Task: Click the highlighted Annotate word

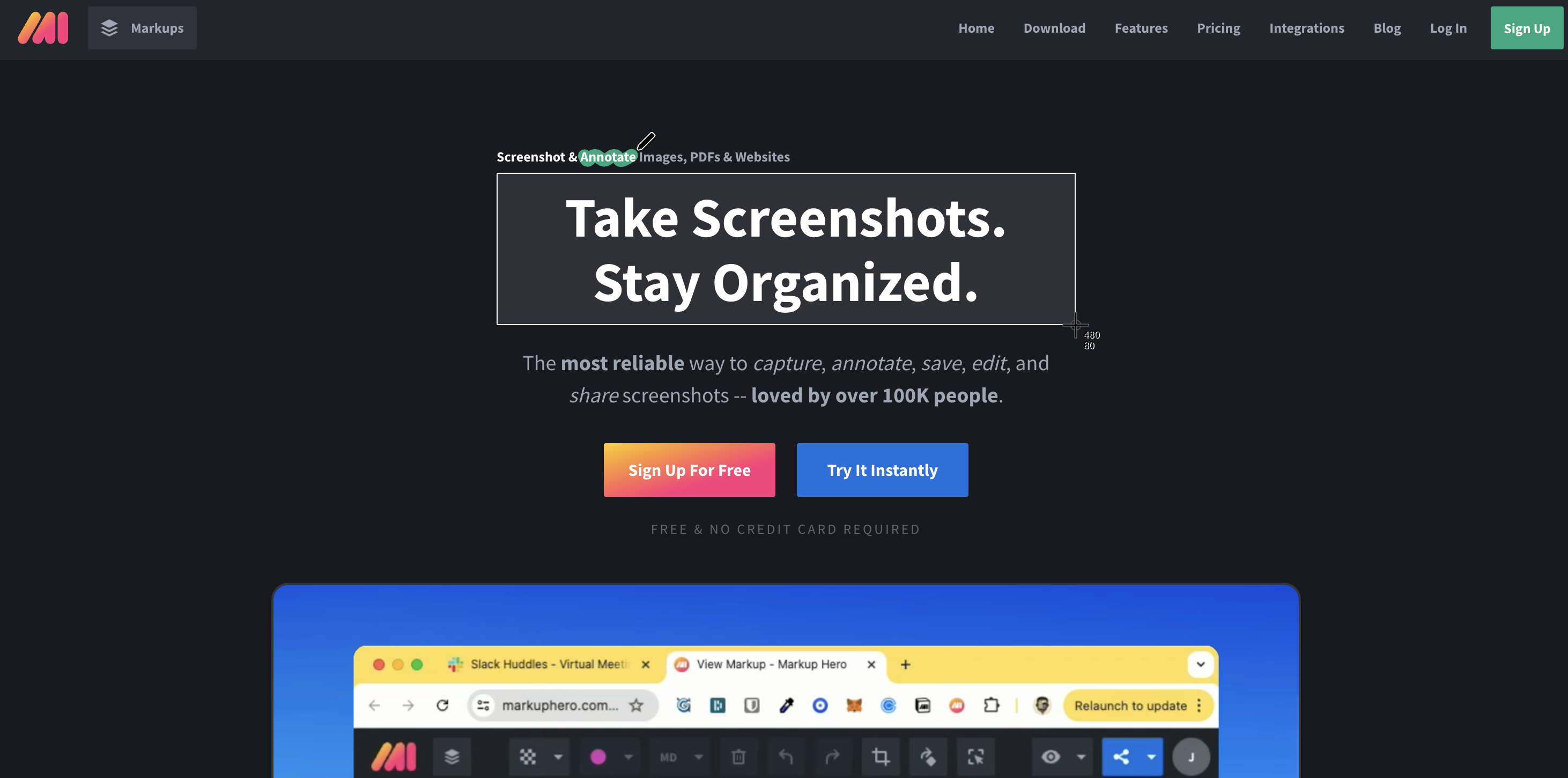Action: coord(608,157)
